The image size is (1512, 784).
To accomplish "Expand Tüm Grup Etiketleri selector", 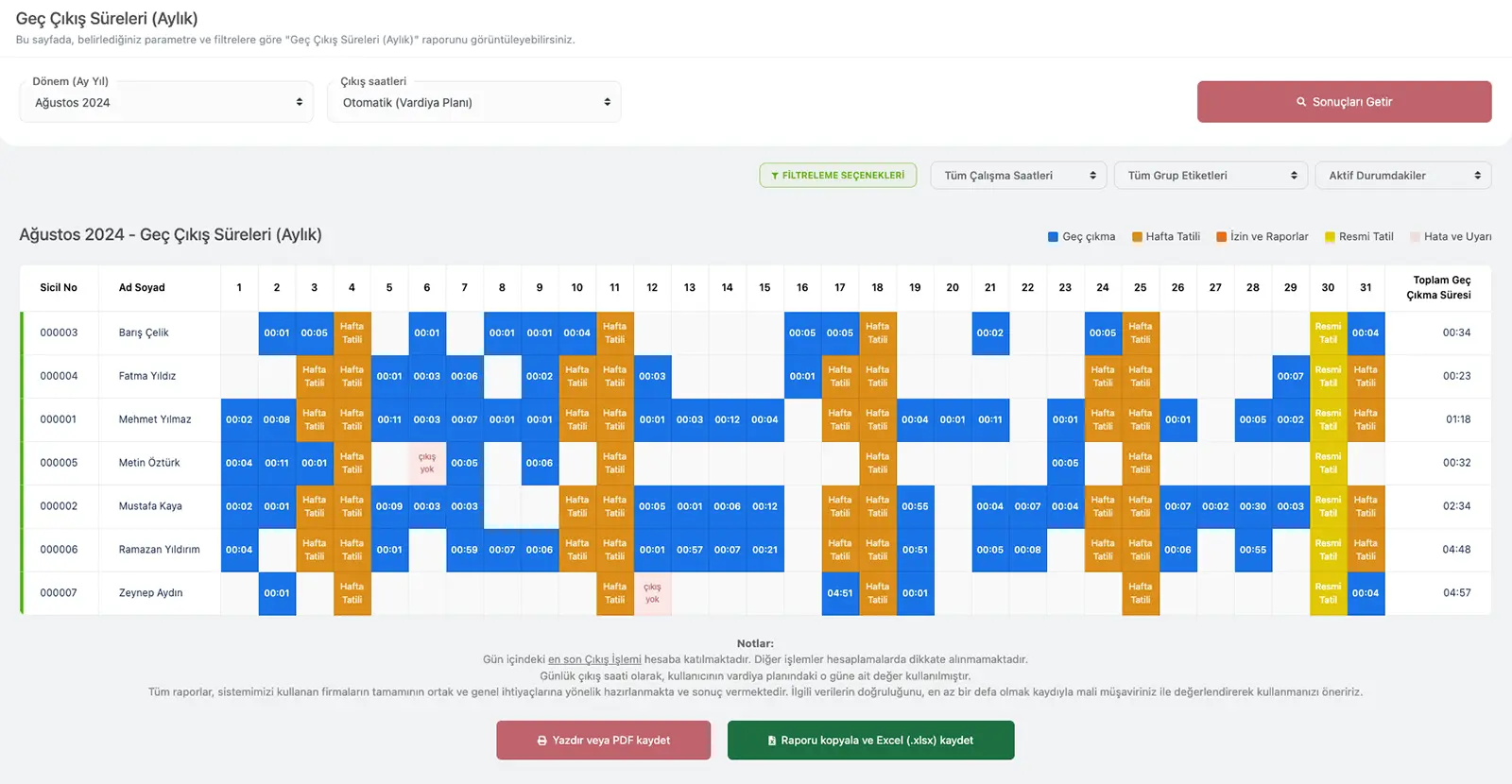I will (x=1211, y=176).
